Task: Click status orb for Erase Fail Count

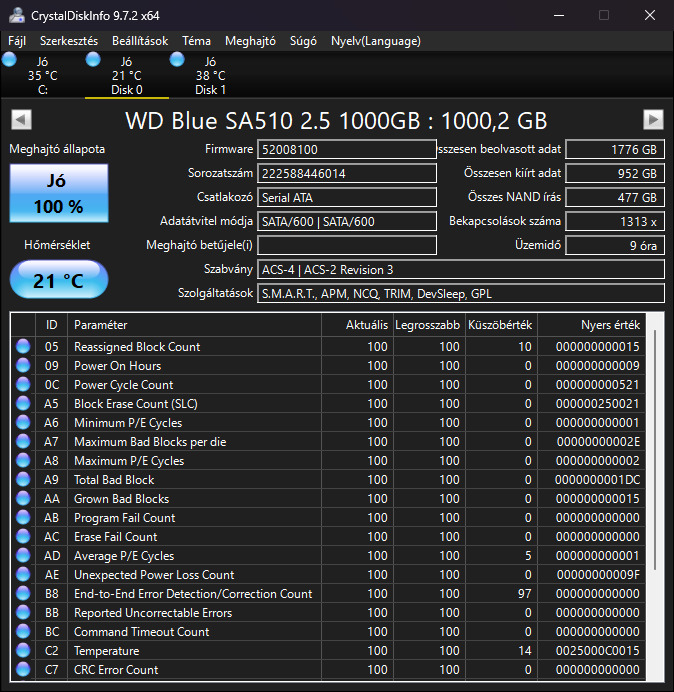Action: pos(23,536)
